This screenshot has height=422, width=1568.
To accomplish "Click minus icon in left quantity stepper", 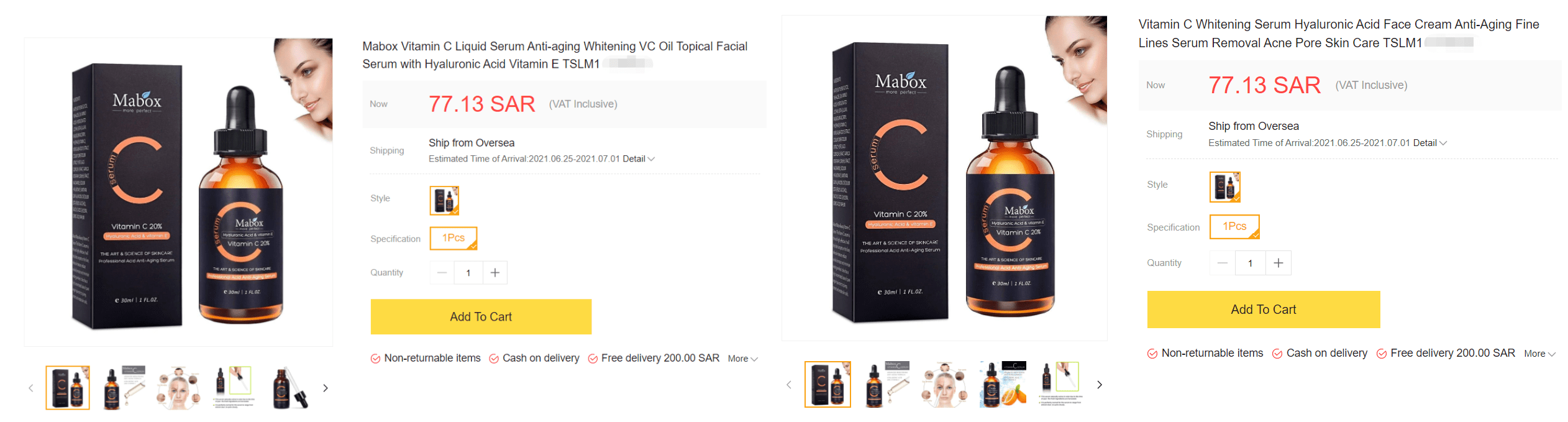I will [x=442, y=273].
